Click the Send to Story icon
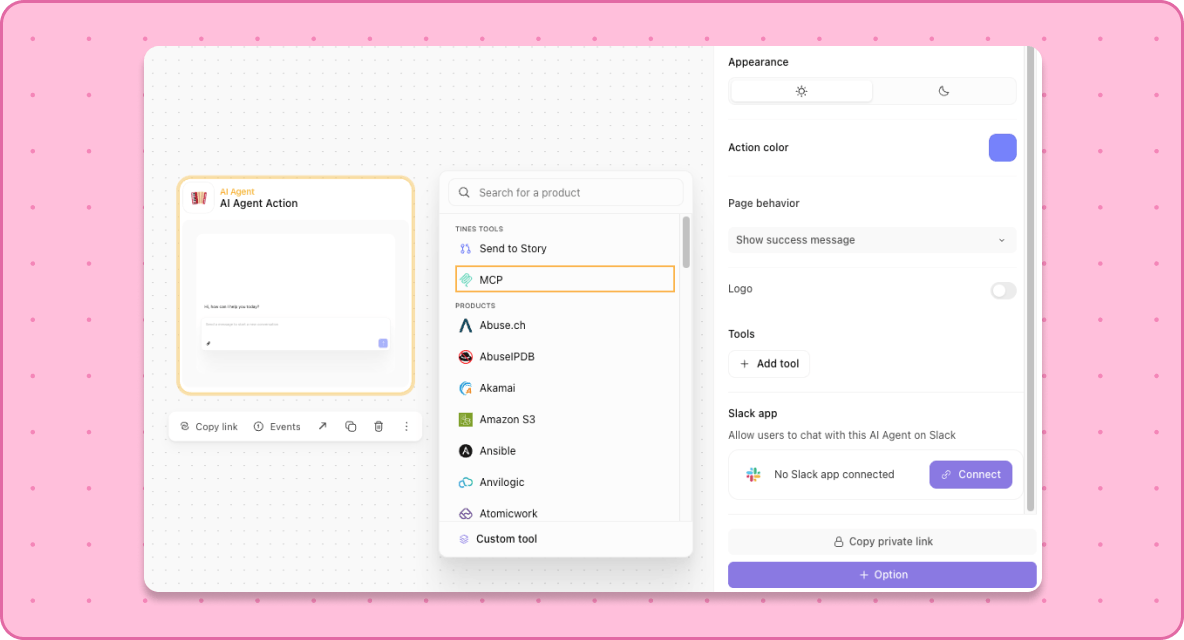Screen dimensions: 1184x640 pos(465,248)
